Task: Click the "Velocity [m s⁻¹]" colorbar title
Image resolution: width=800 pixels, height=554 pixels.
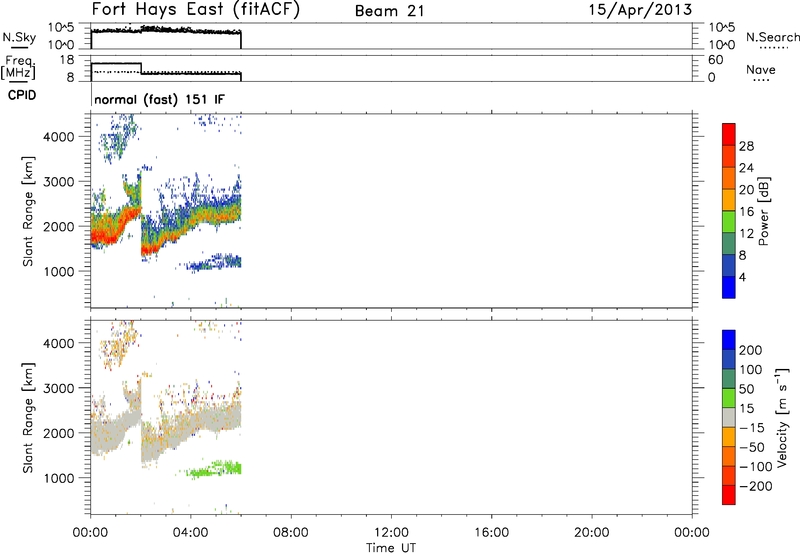Action: (x=782, y=417)
